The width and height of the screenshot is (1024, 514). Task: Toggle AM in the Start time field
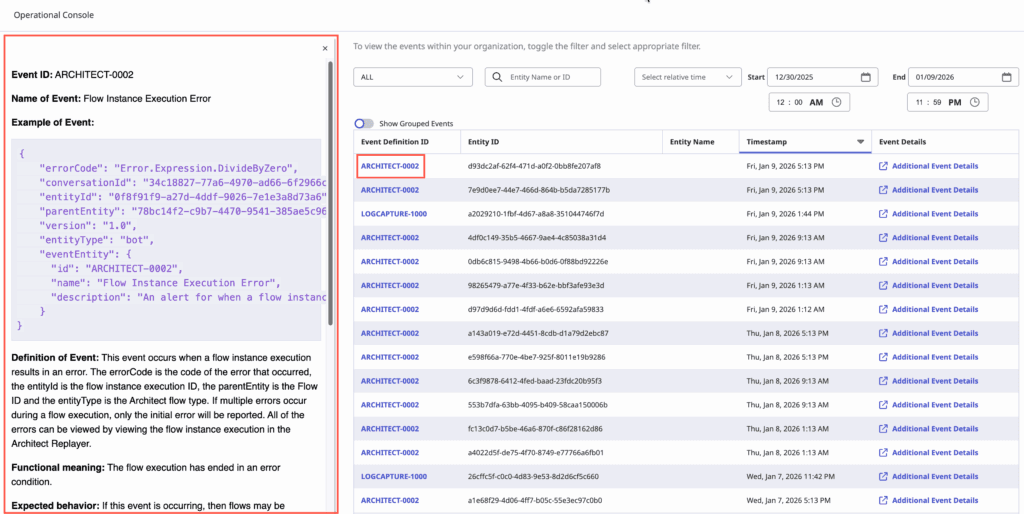pos(816,103)
